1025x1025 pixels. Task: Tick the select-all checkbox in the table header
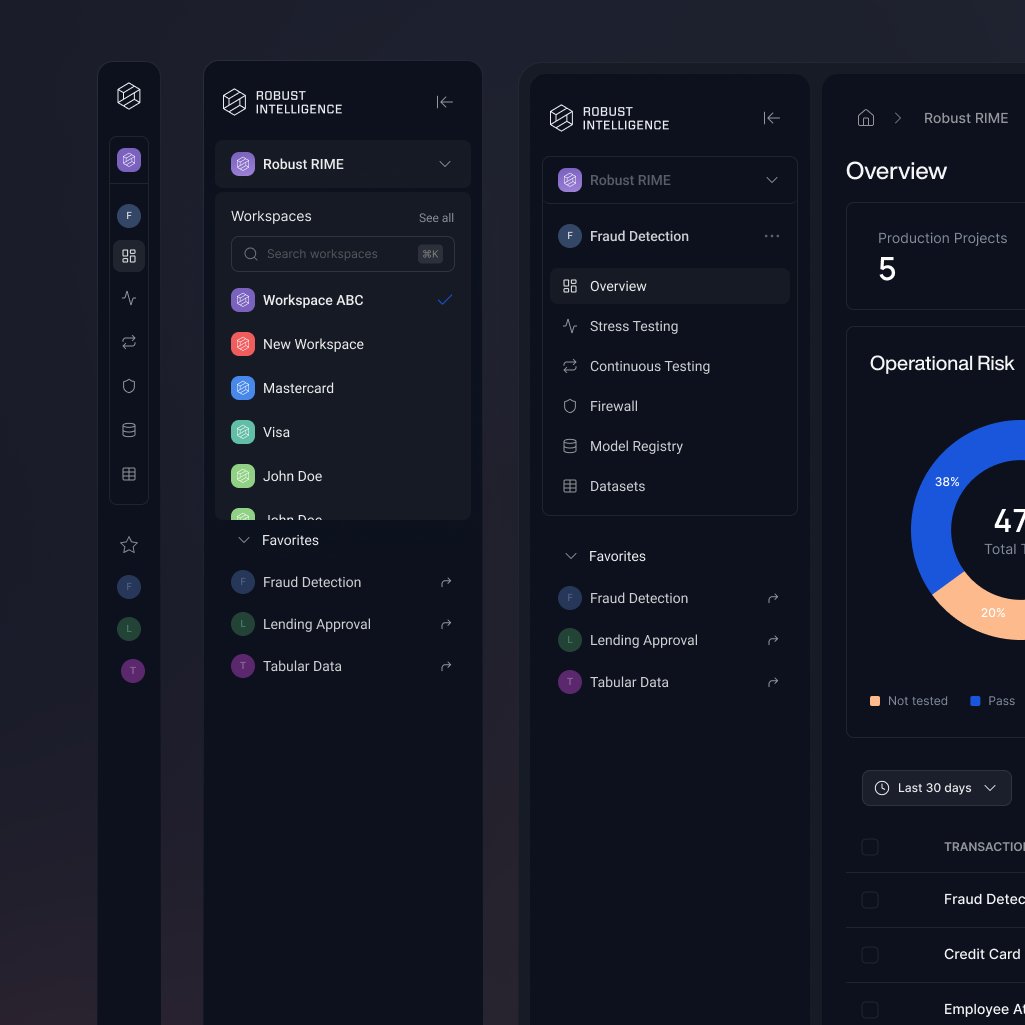[869, 847]
